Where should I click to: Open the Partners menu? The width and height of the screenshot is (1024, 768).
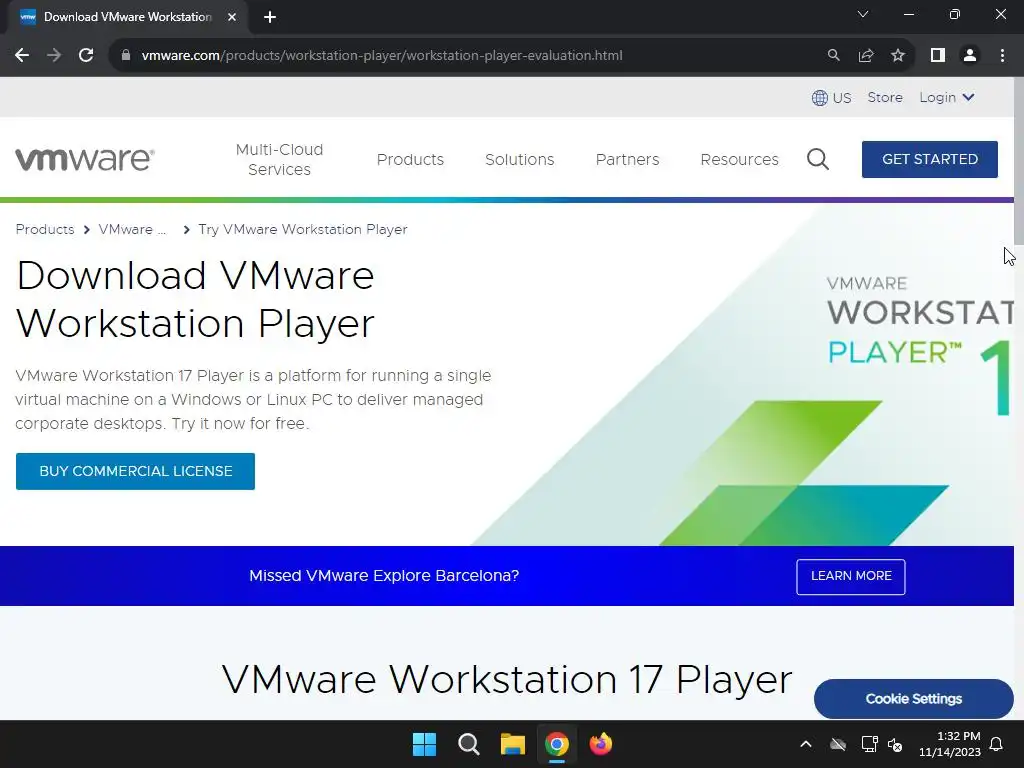628,159
